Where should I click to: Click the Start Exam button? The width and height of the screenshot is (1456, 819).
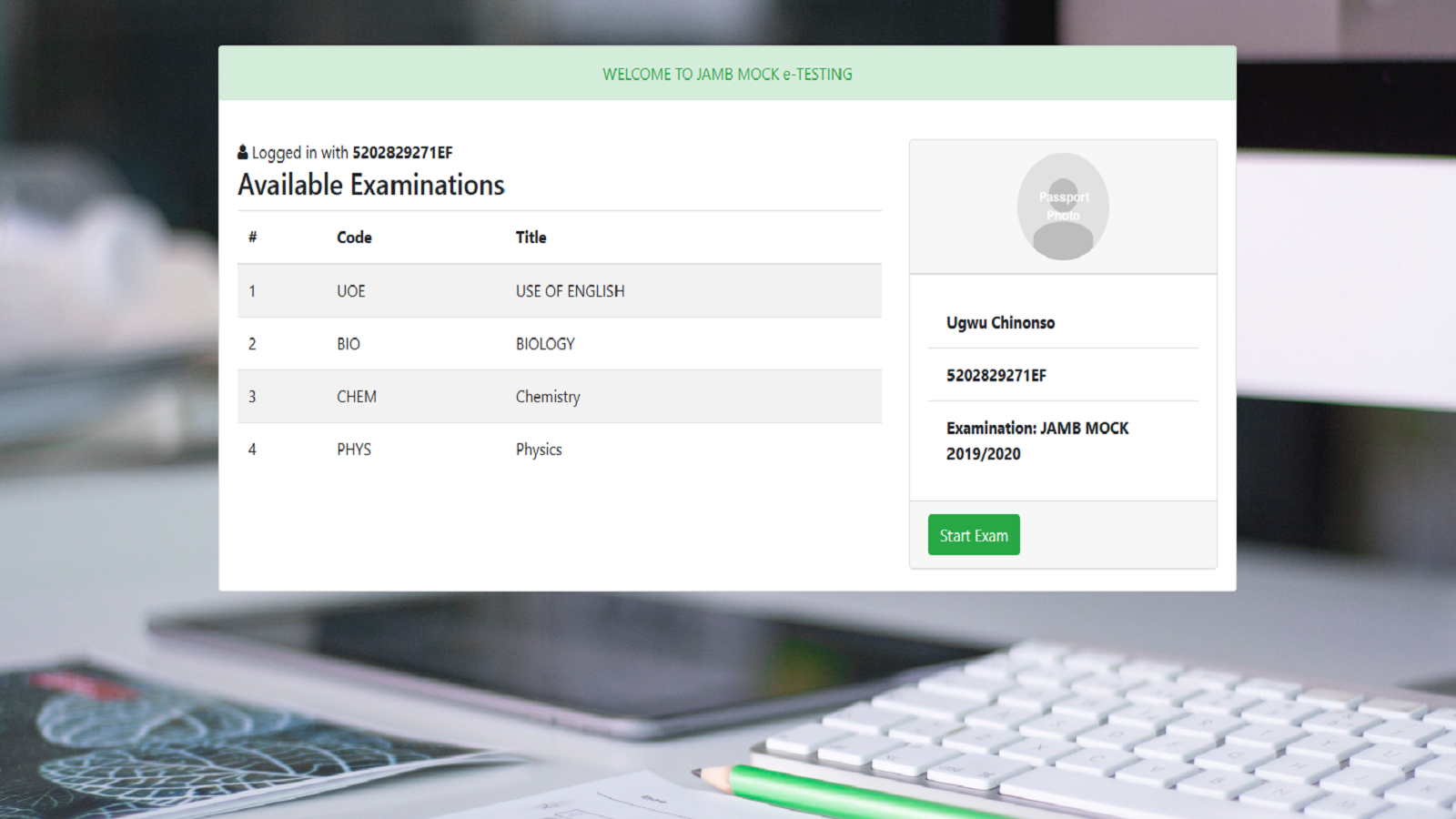point(973,535)
